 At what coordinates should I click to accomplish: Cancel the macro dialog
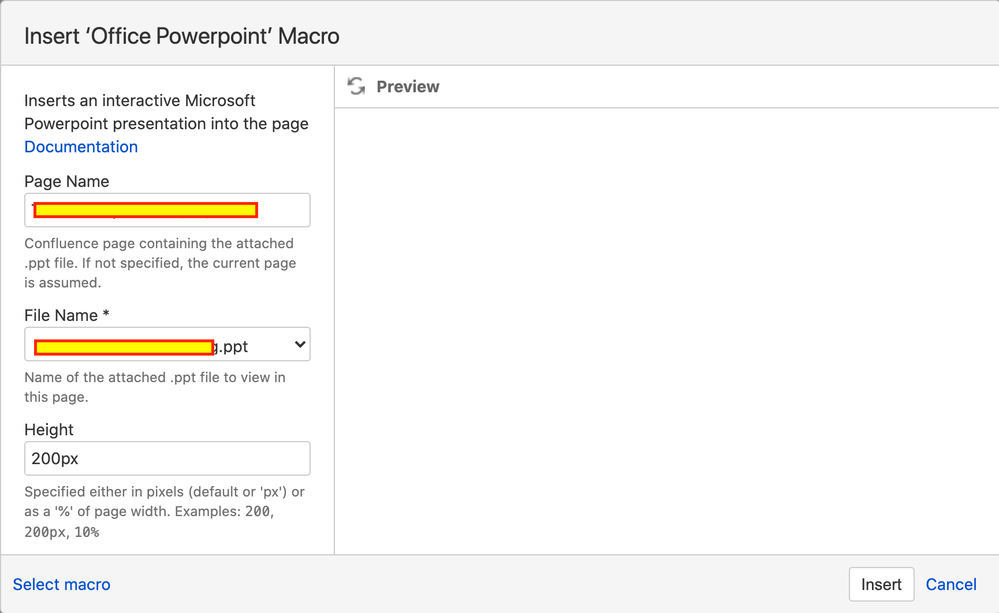[951, 584]
